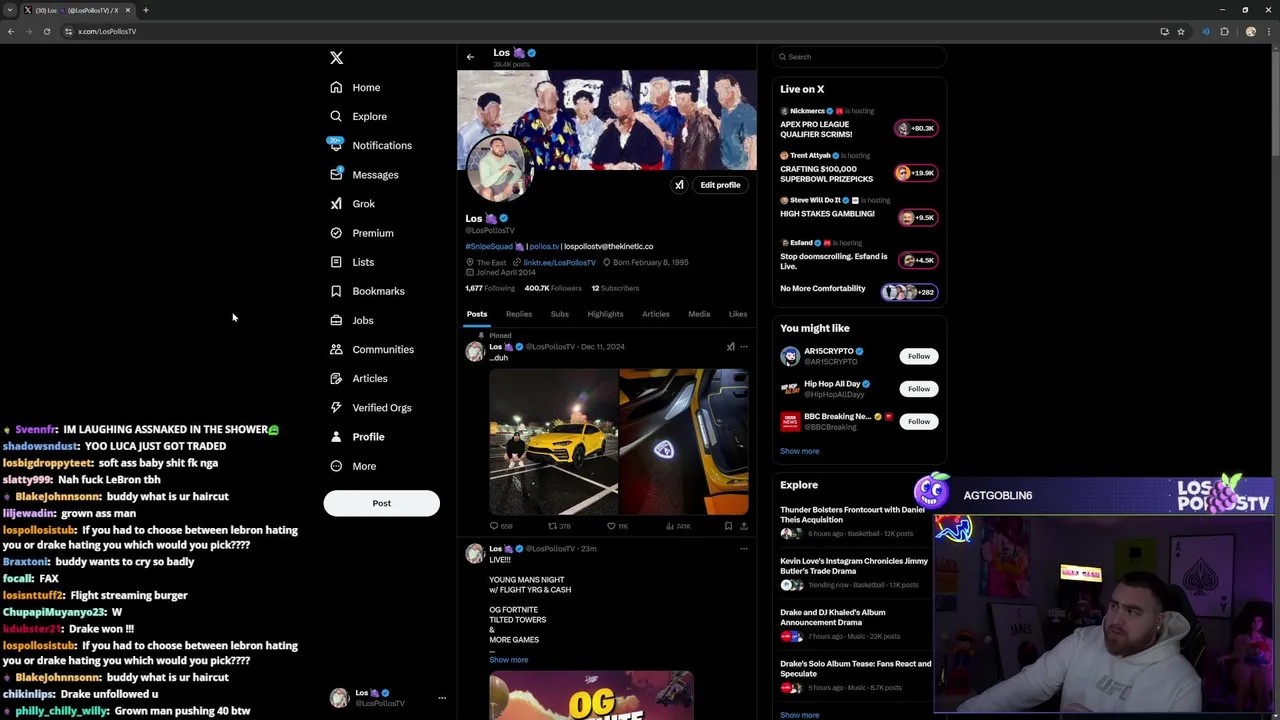Click the Communities icon in sidebar
The width and height of the screenshot is (1280, 720).
coord(336,349)
